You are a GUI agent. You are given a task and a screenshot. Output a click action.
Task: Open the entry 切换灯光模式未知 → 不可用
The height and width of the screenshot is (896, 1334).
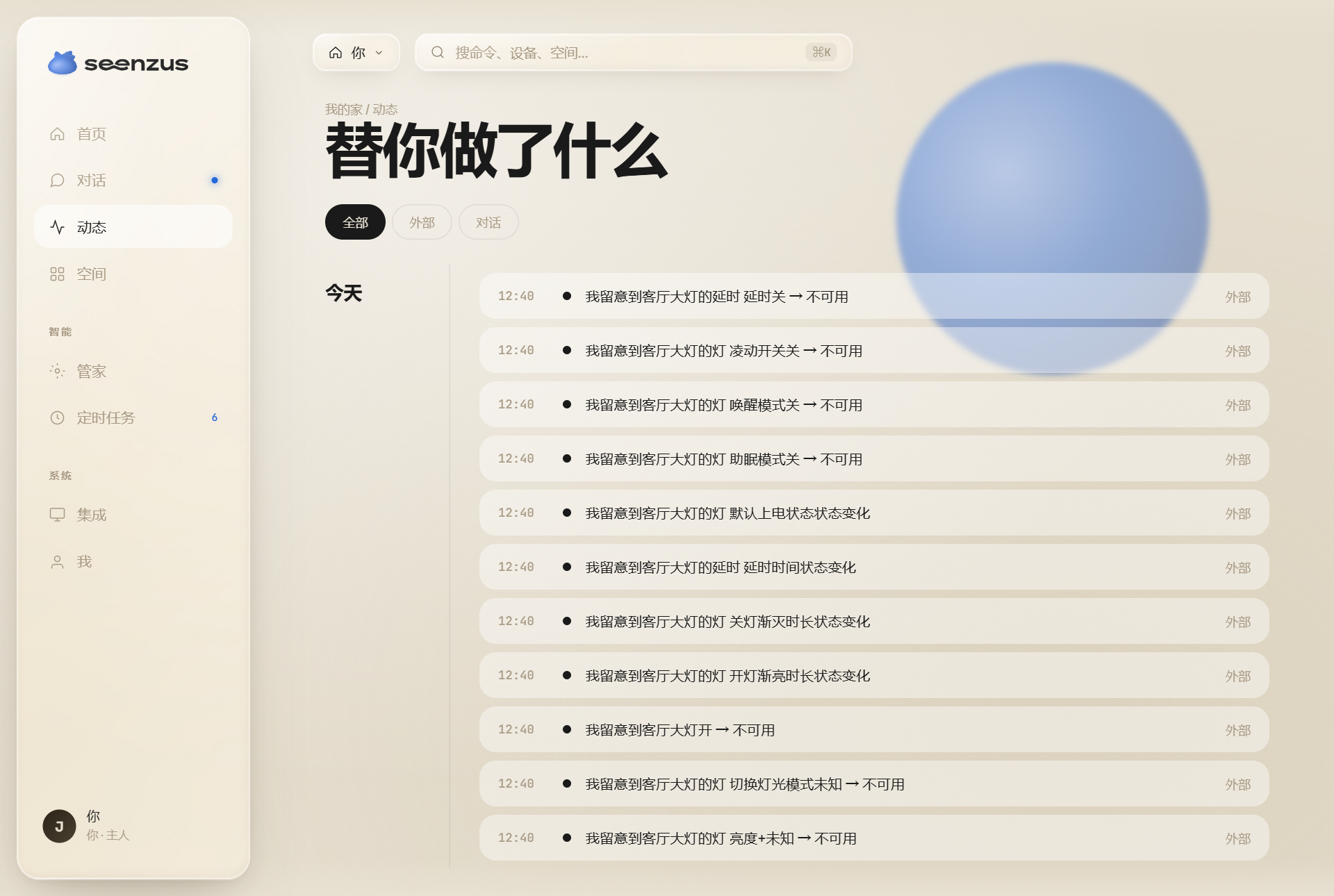874,784
